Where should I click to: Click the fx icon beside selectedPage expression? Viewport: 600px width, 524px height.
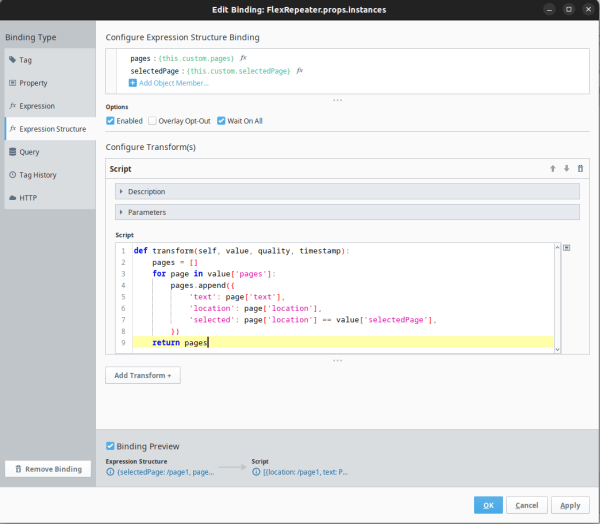pyautogui.click(x=299, y=71)
